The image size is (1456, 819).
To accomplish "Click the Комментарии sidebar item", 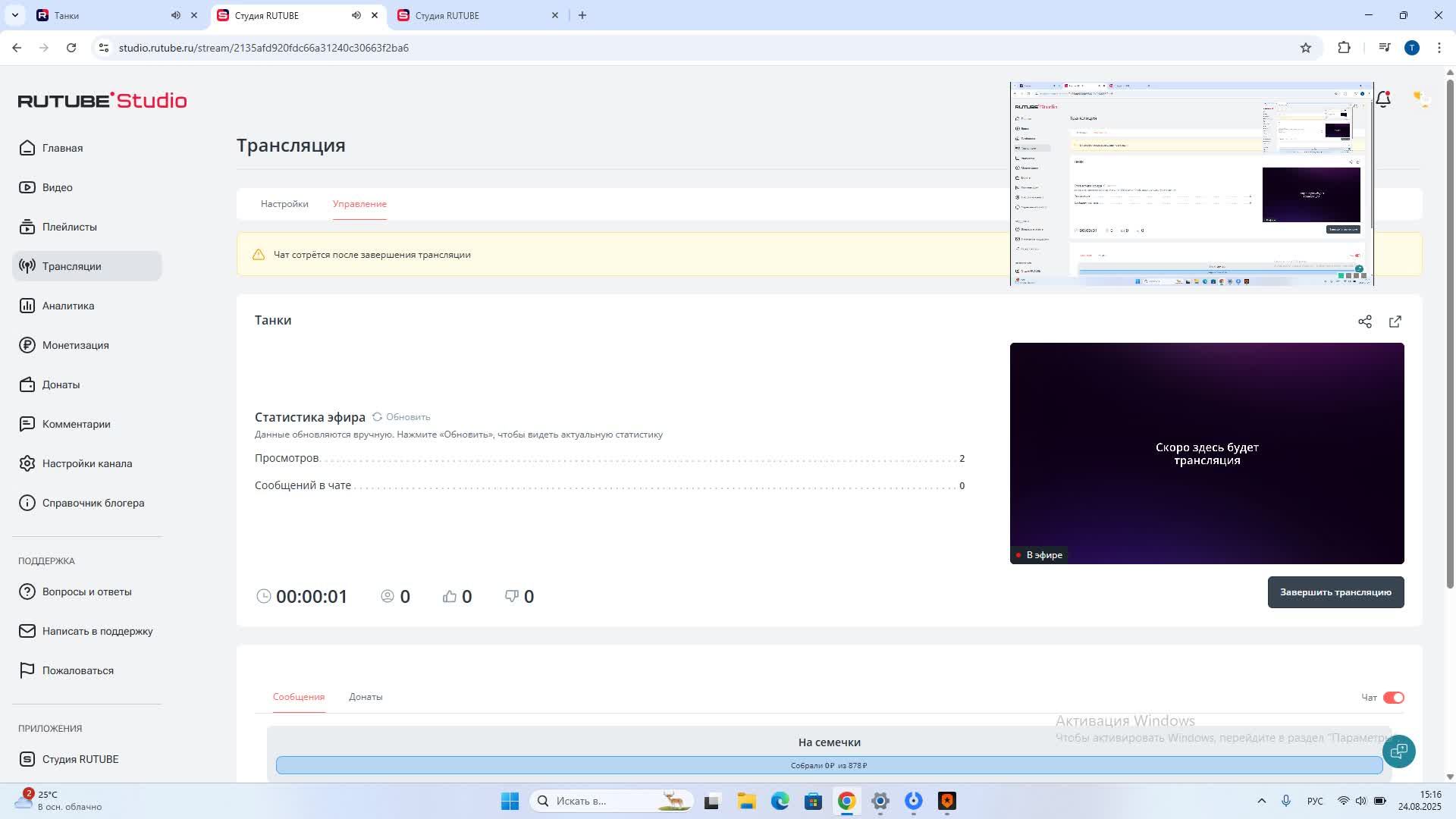I will coord(76,424).
